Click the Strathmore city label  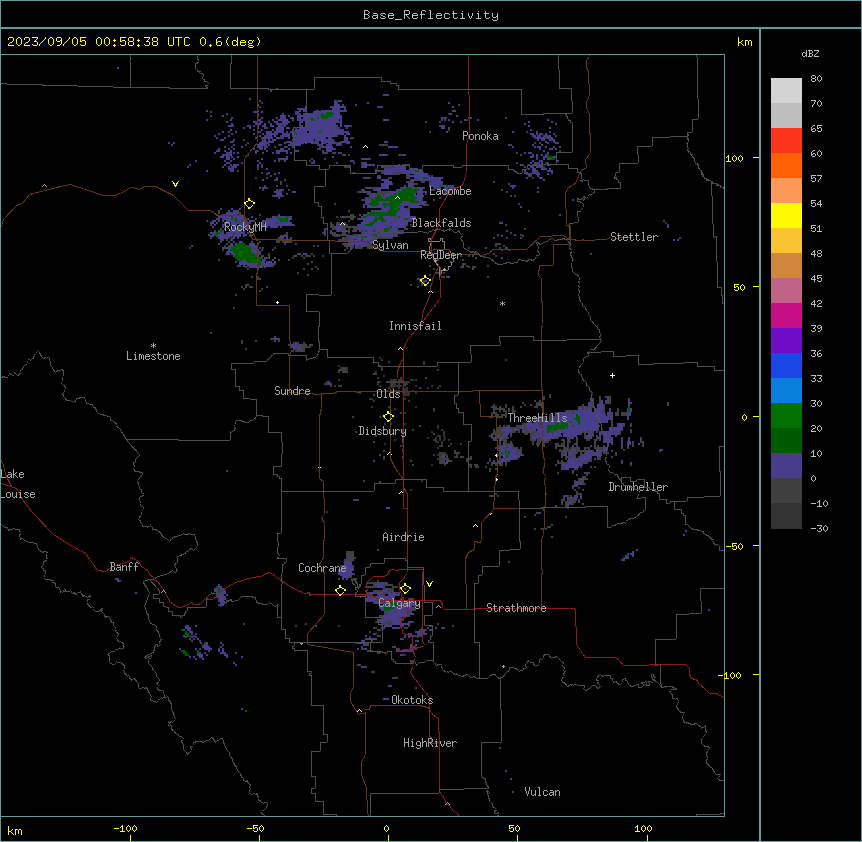516,608
